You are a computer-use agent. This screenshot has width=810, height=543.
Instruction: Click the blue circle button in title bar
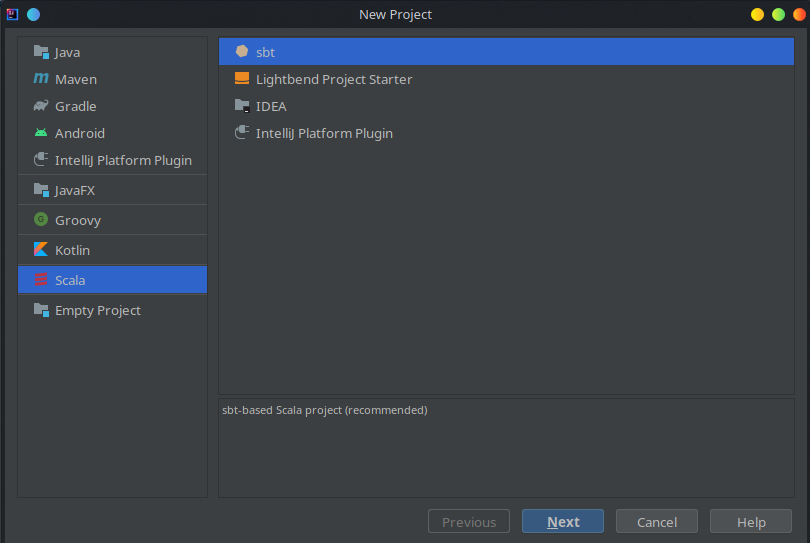34,14
